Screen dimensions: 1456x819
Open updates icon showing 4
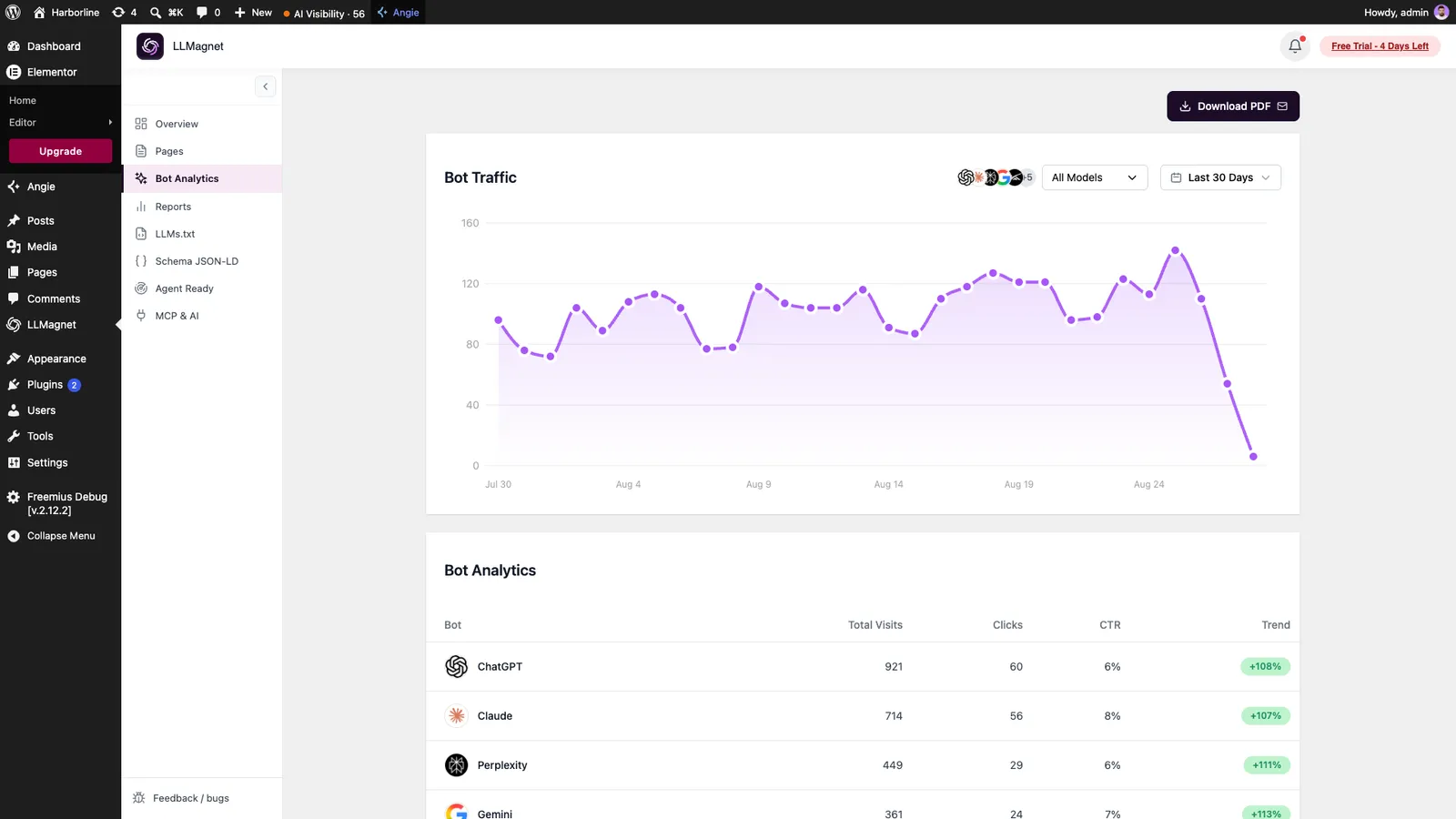tap(124, 13)
